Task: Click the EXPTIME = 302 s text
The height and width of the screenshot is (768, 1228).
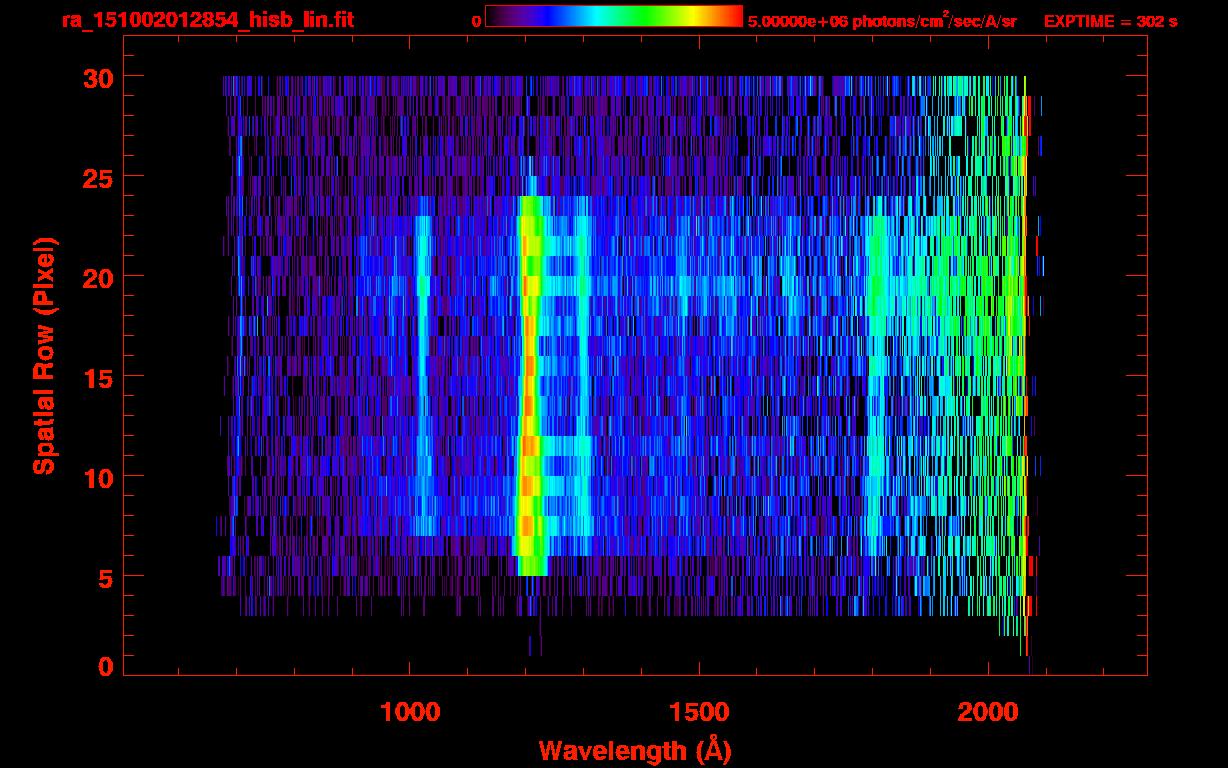Action: pyautogui.click(x=1110, y=21)
